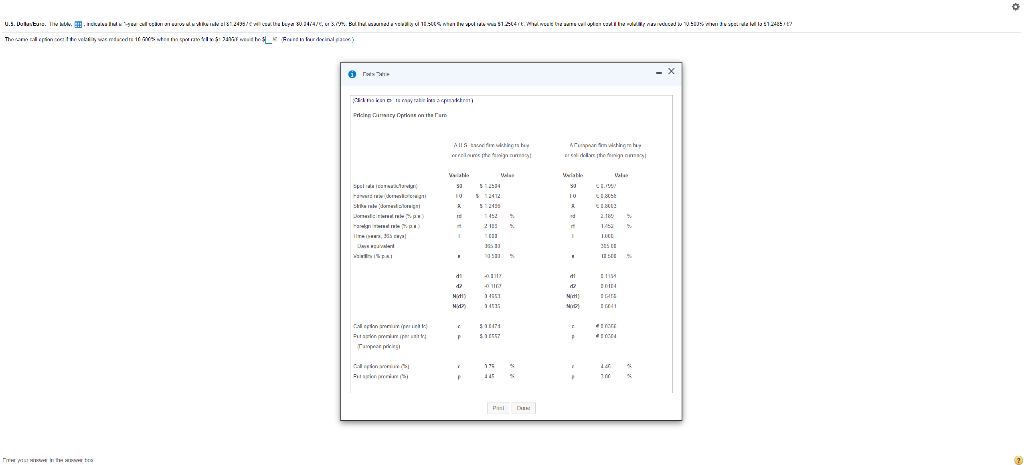Click the 'Data Table' dialog title
1024x465 pixels.
[x=377, y=74]
